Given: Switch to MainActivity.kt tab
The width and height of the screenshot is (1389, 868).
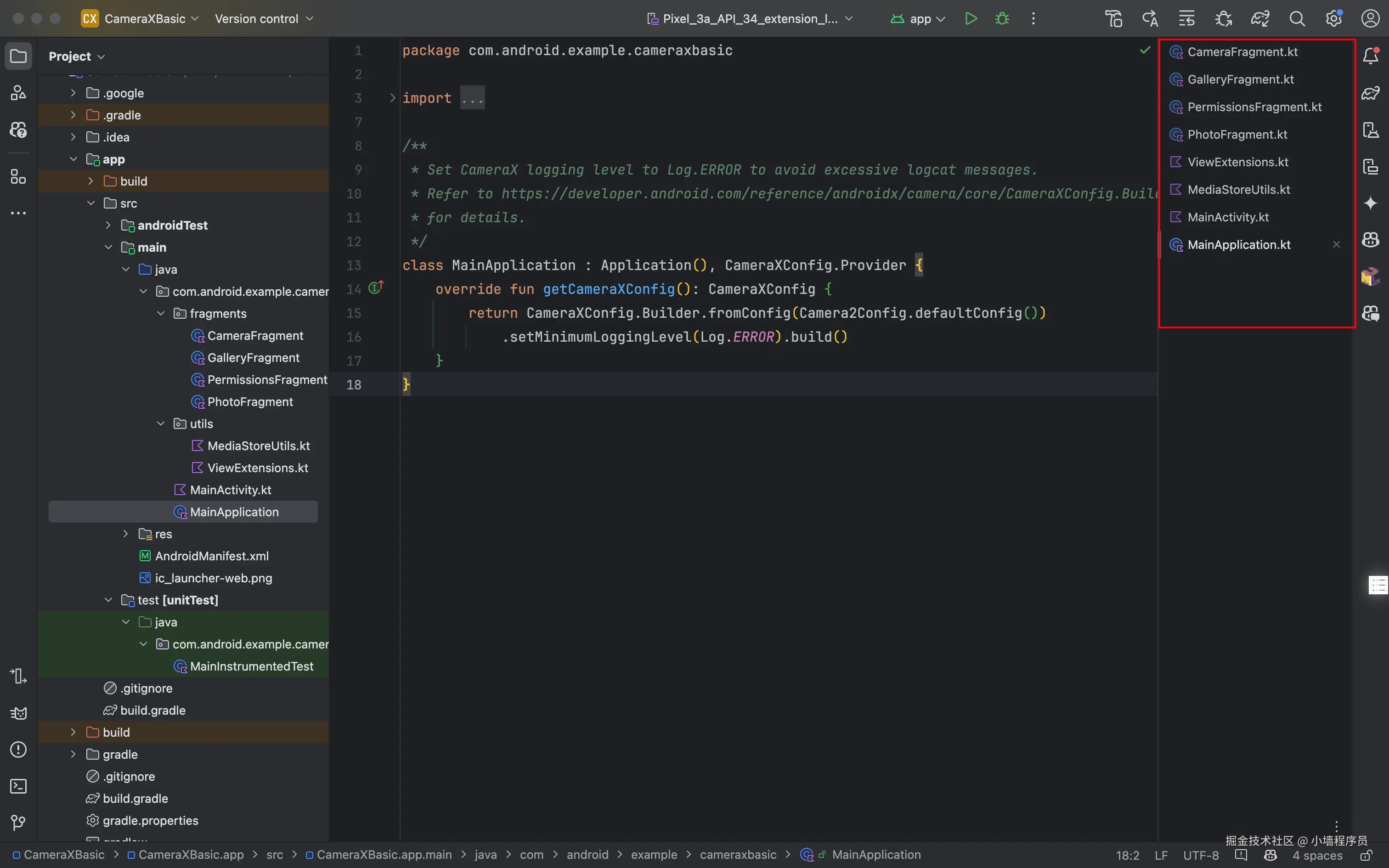Looking at the screenshot, I should coord(1228,217).
